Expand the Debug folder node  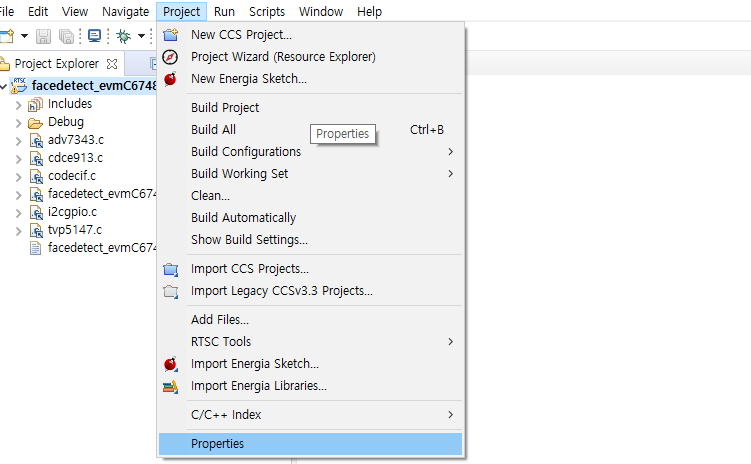coord(18,123)
